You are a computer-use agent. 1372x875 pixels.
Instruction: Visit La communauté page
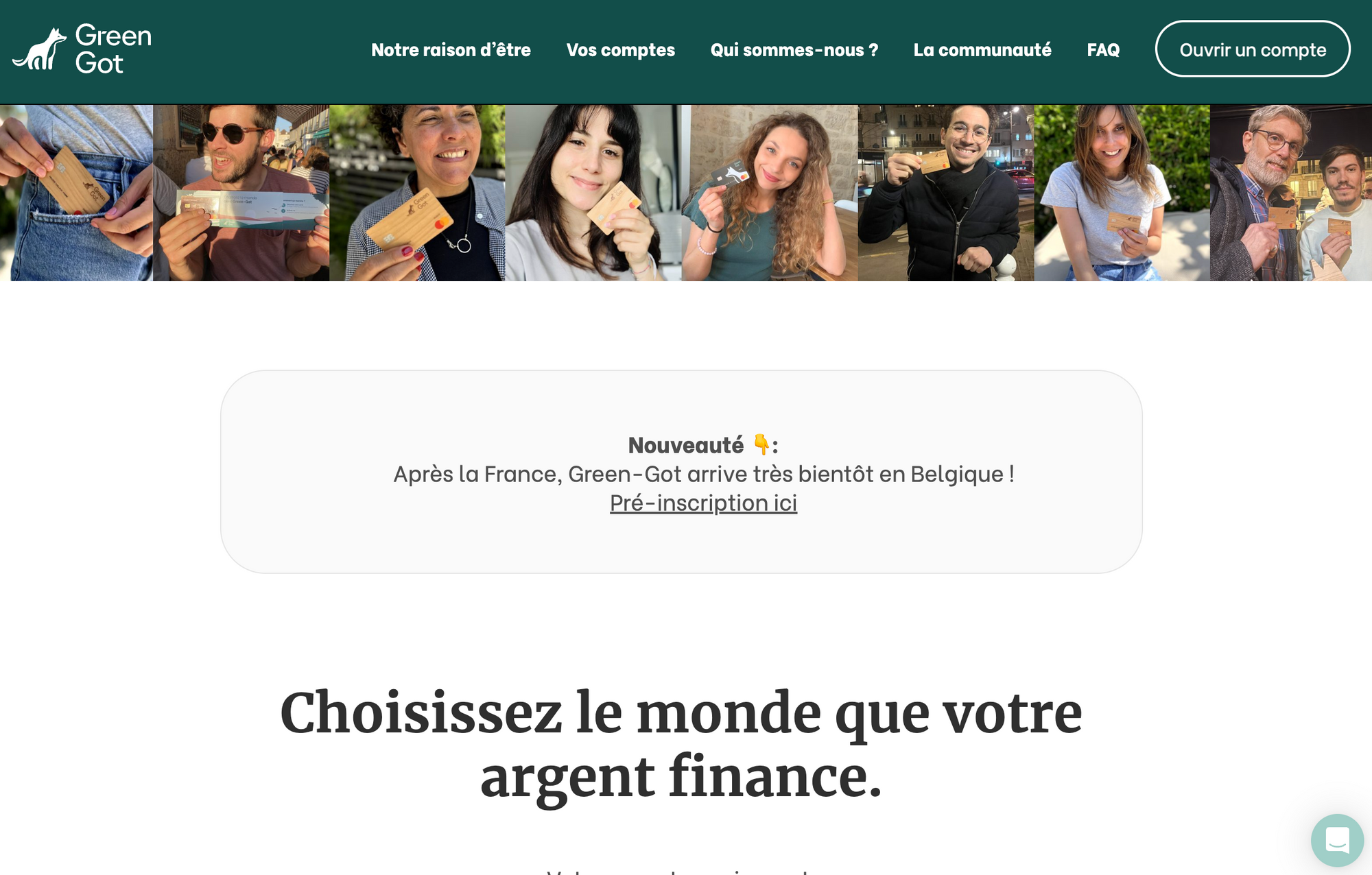pos(982,50)
